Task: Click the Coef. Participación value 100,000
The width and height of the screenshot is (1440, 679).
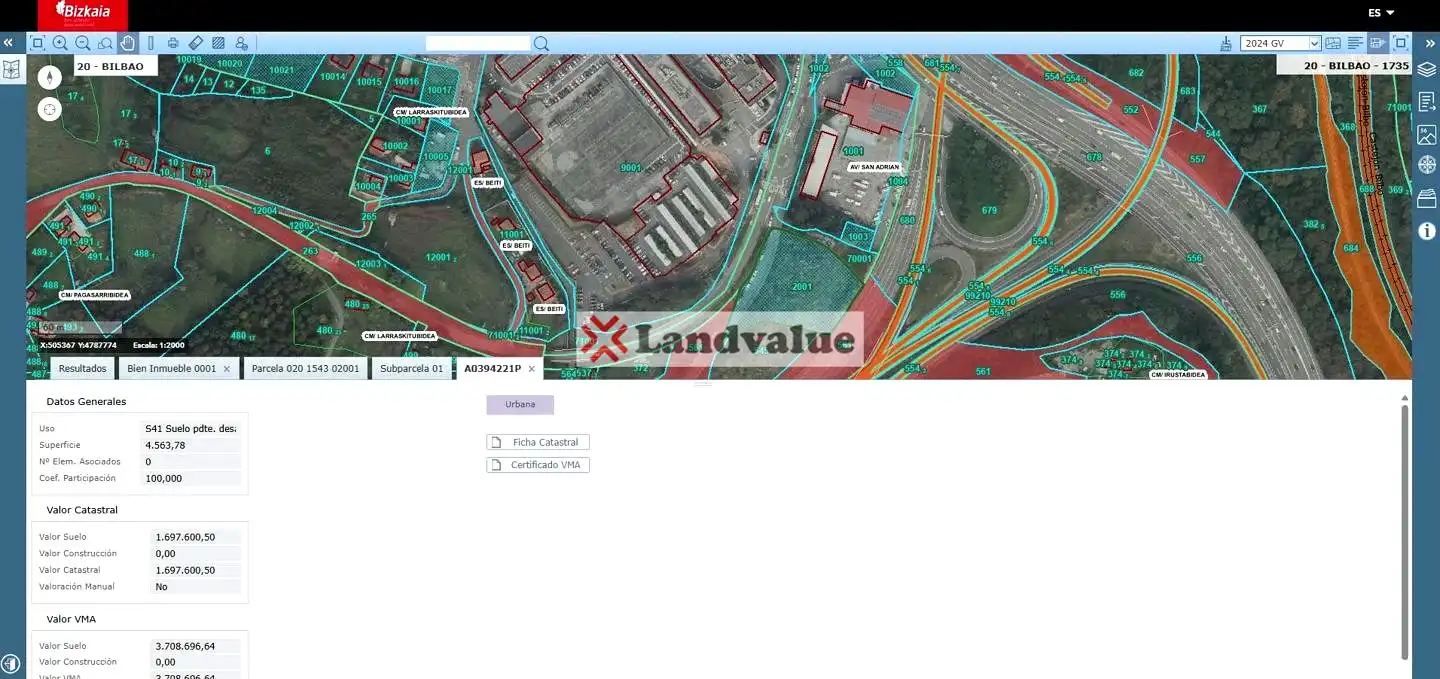Action: (191, 478)
